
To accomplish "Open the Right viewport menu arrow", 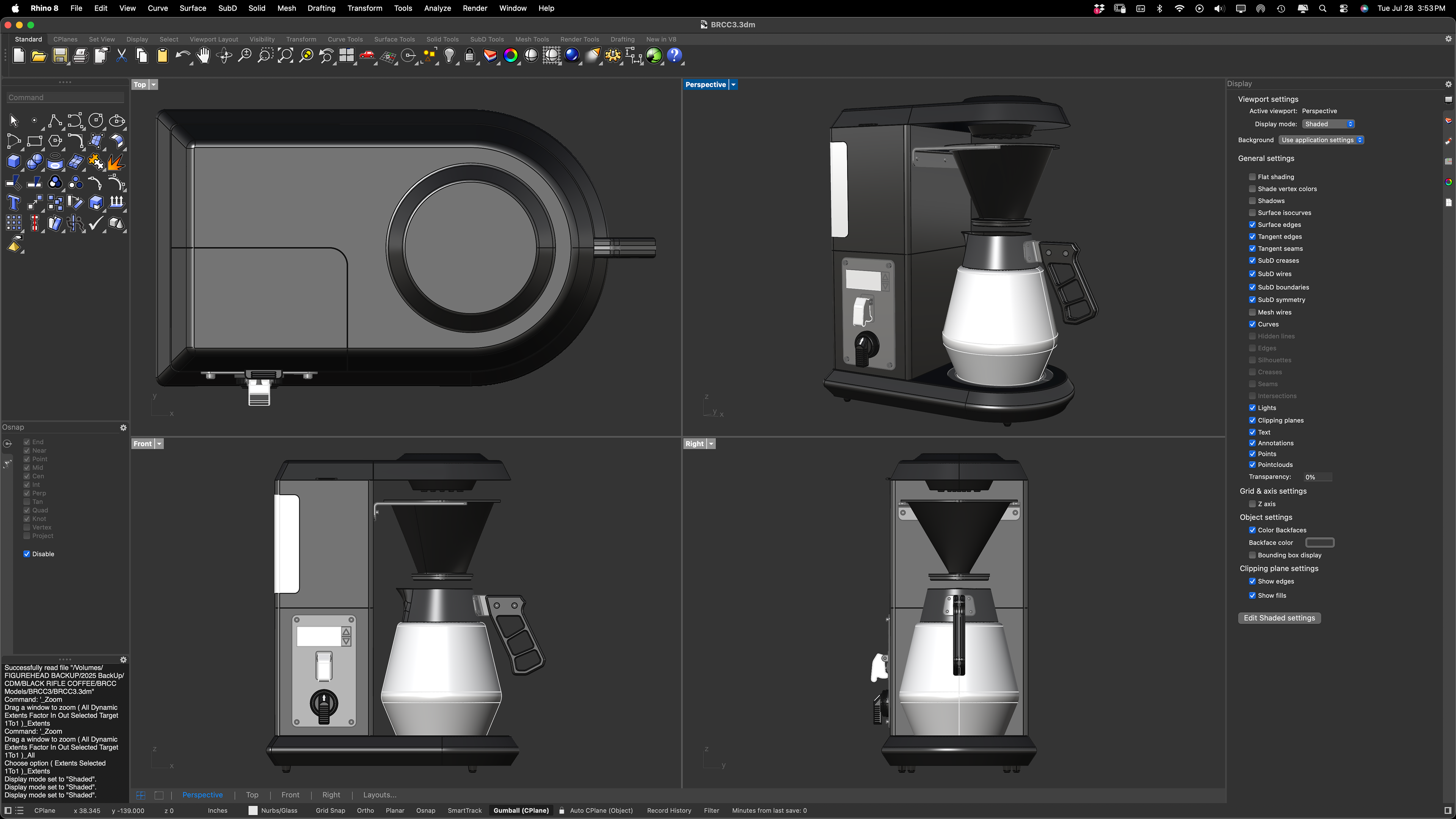I will coord(712,444).
